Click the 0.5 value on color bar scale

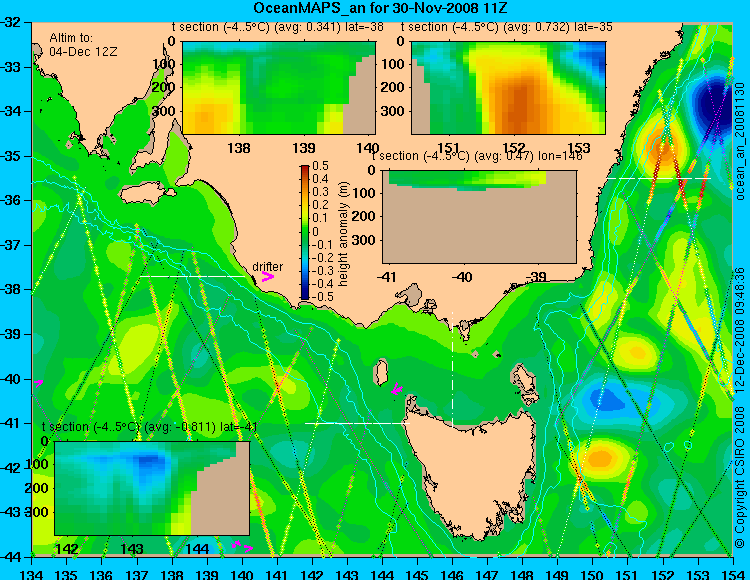coord(320,166)
